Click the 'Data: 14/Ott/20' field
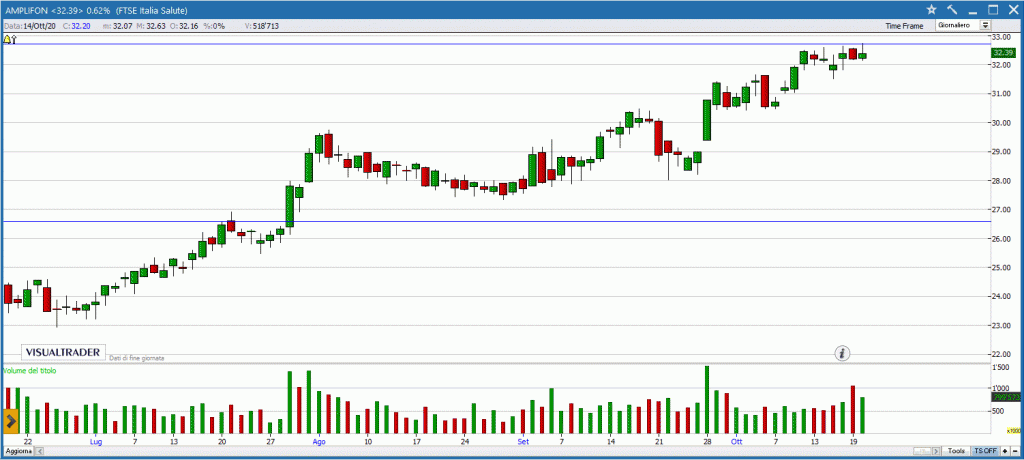Screen dimensions: 1024x460 pos(30,25)
